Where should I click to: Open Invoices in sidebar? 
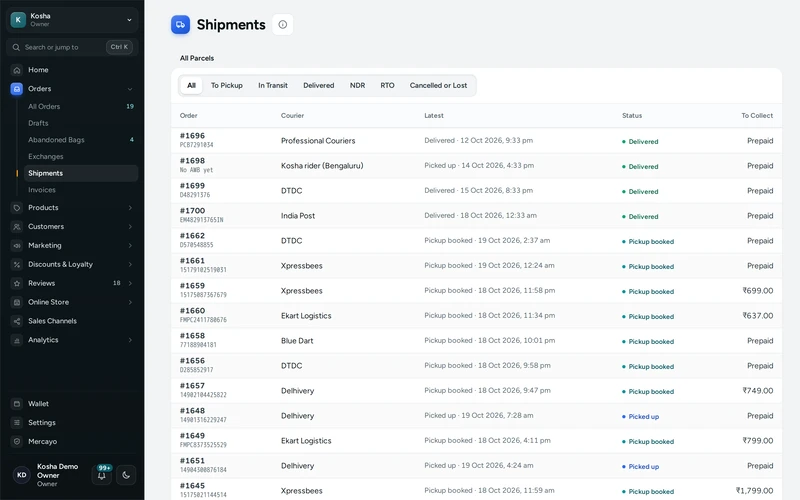pos(81,190)
